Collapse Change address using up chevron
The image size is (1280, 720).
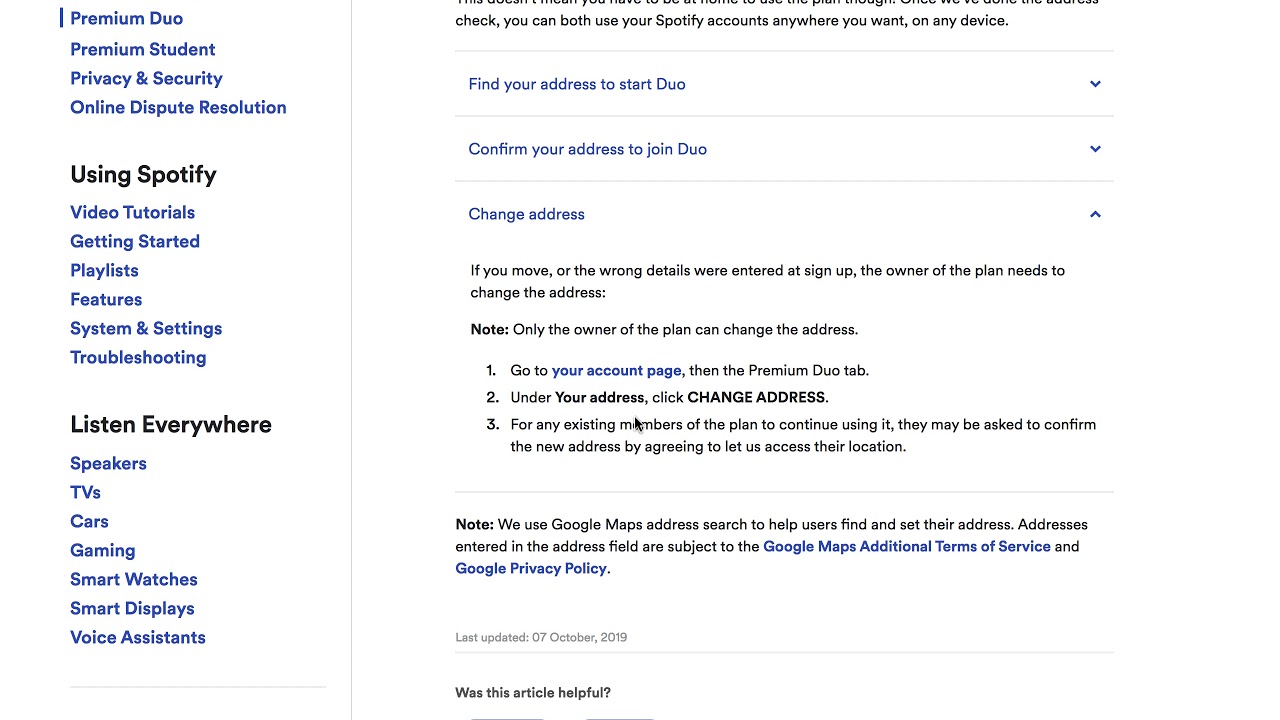click(x=1095, y=214)
